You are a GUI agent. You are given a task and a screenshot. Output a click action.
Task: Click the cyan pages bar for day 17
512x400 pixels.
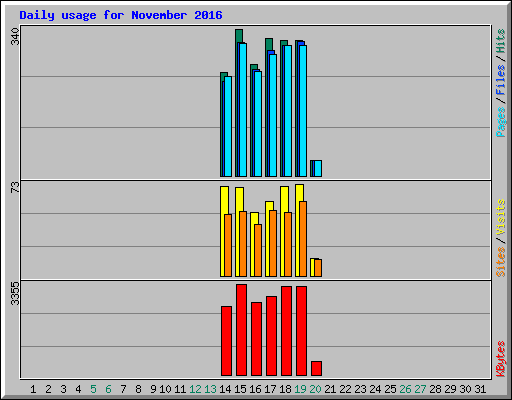pos(273,115)
